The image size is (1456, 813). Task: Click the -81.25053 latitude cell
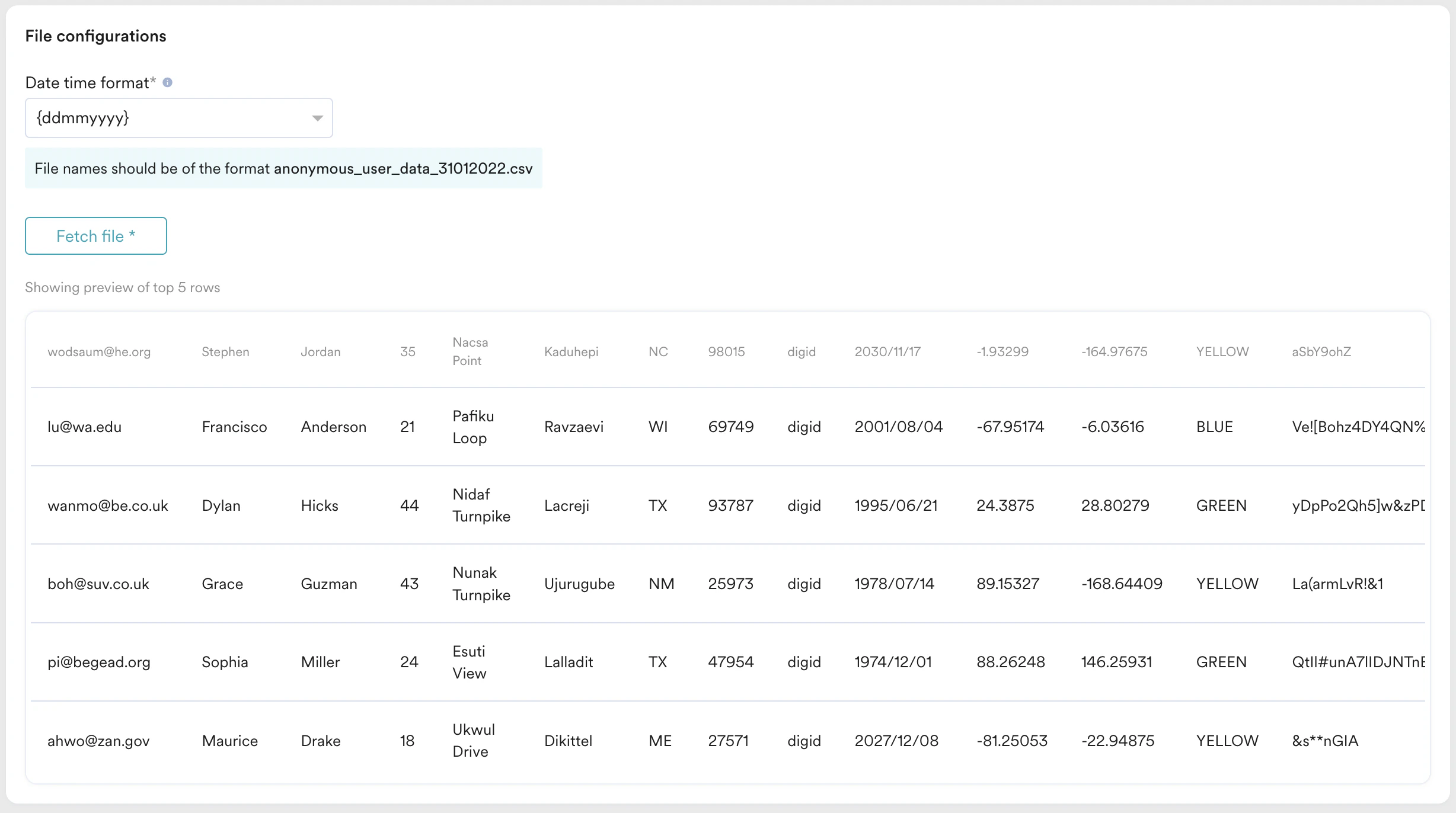pyautogui.click(x=1011, y=741)
